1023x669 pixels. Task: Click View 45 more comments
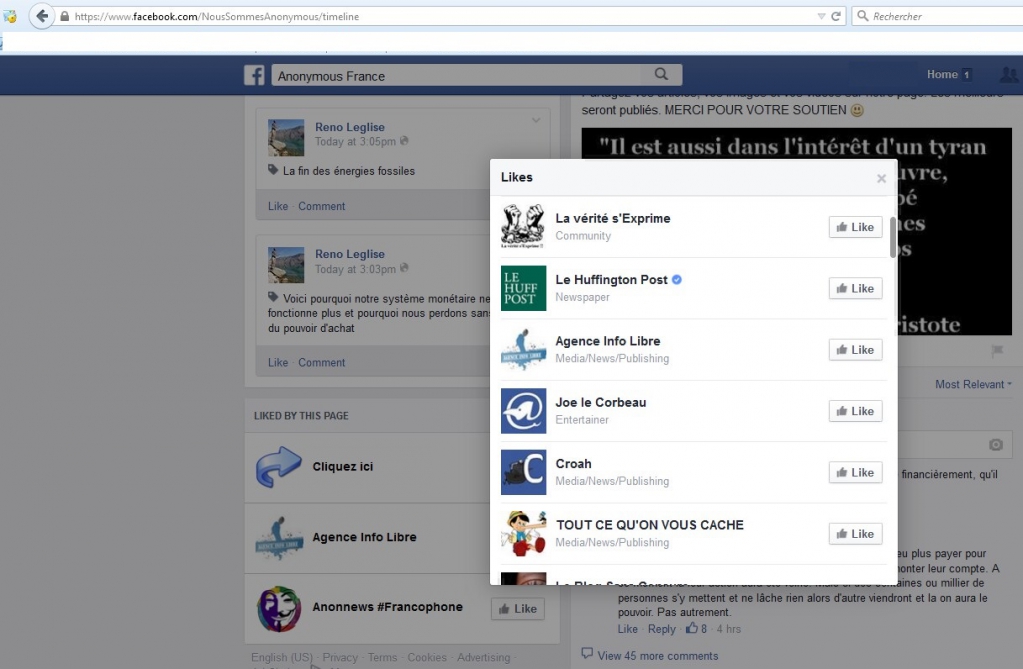pos(658,656)
